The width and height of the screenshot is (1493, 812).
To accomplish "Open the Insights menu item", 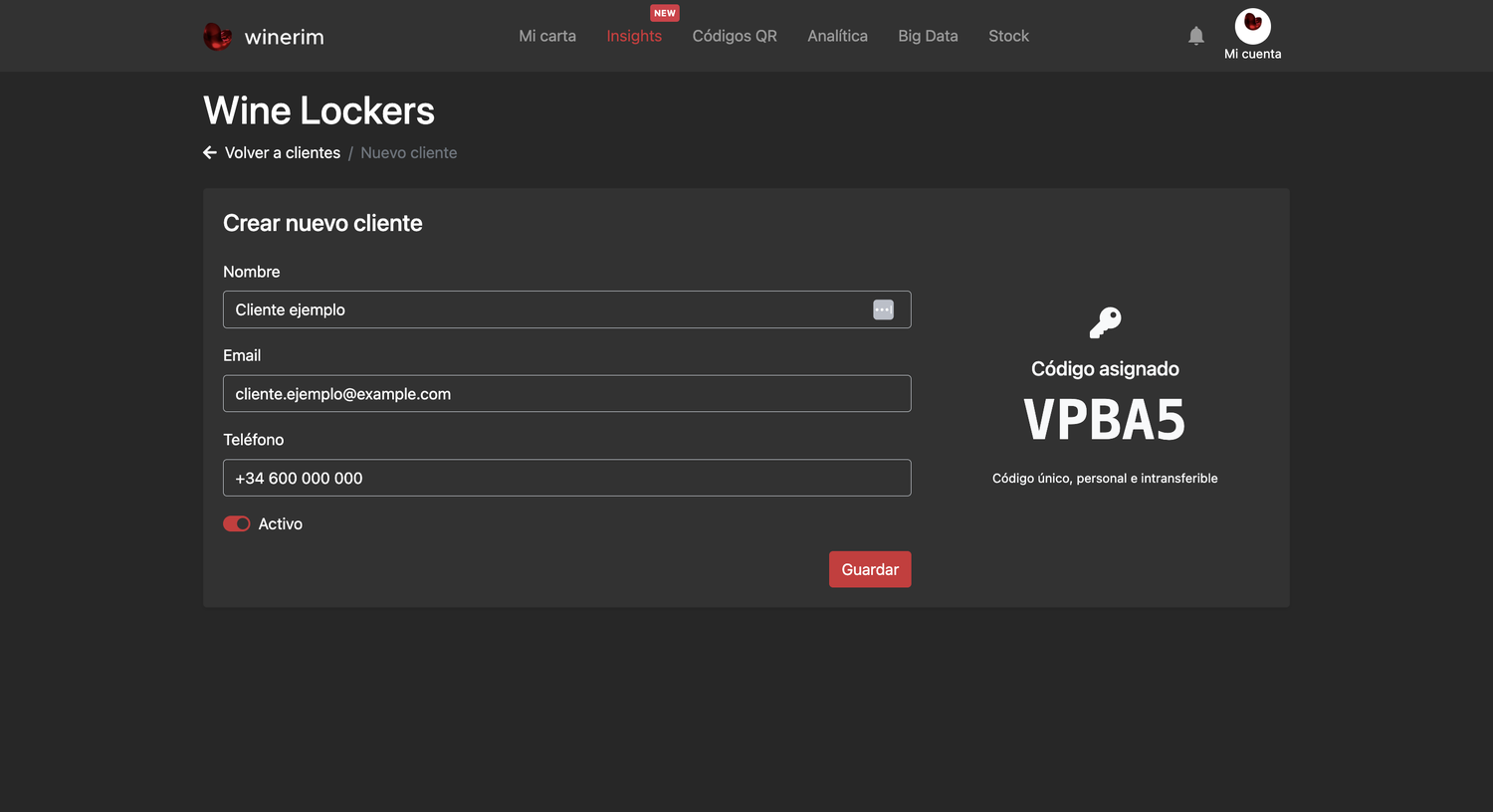I will click(634, 36).
